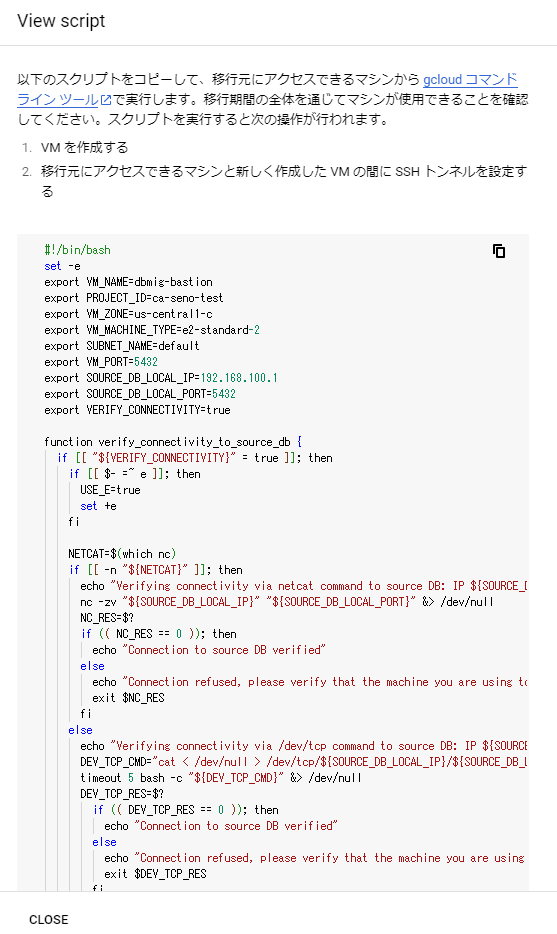Click the if (( DEV_TCP_RES == 0 )) line
This screenshot has width=557, height=934.
185,810
